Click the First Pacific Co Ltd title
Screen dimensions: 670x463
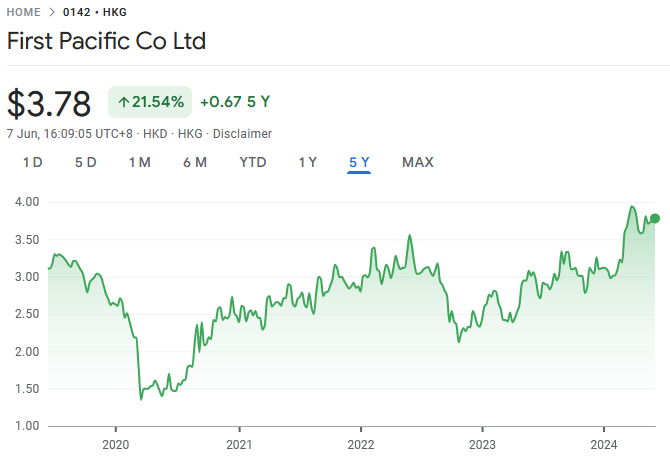(106, 43)
